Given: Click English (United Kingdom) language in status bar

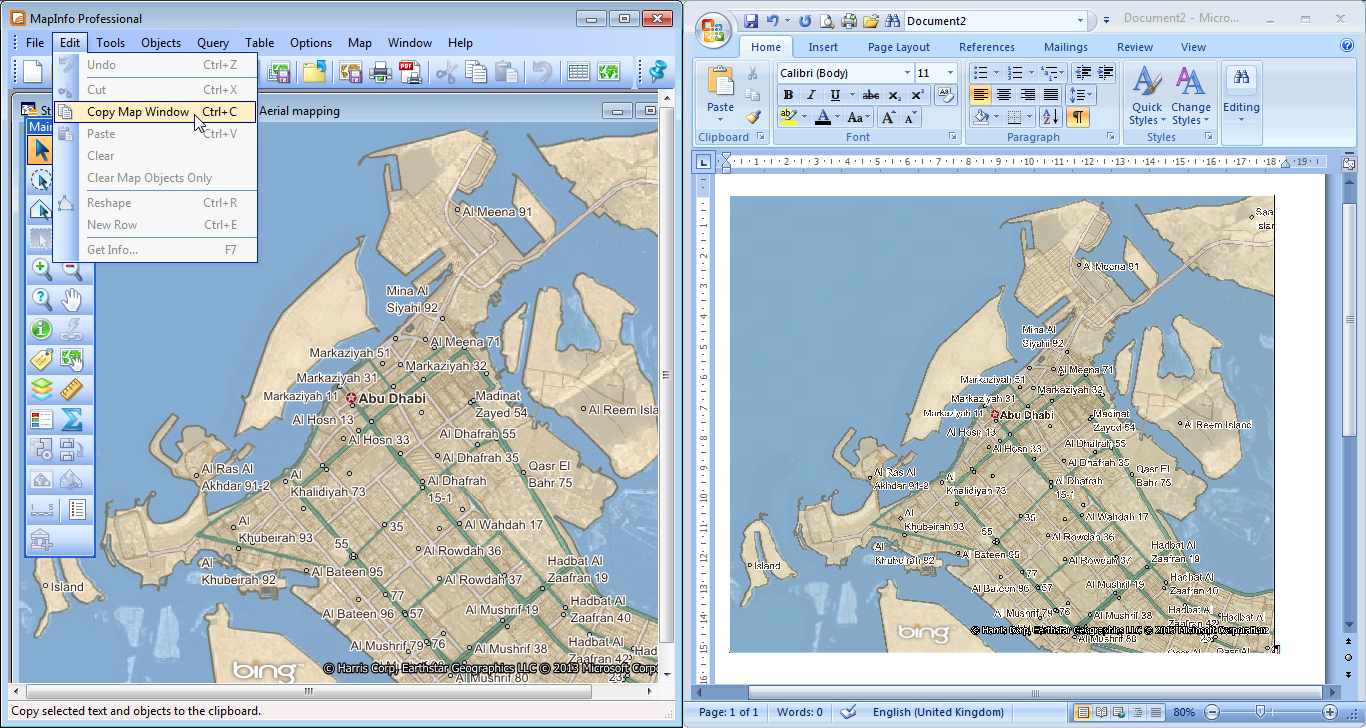Looking at the screenshot, I should pyautogui.click(x=938, y=712).
